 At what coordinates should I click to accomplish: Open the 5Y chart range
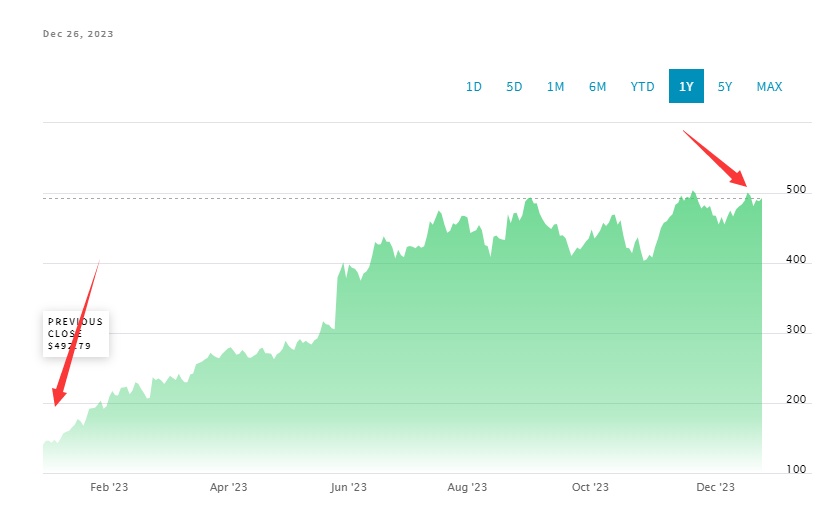pos(725,87)
